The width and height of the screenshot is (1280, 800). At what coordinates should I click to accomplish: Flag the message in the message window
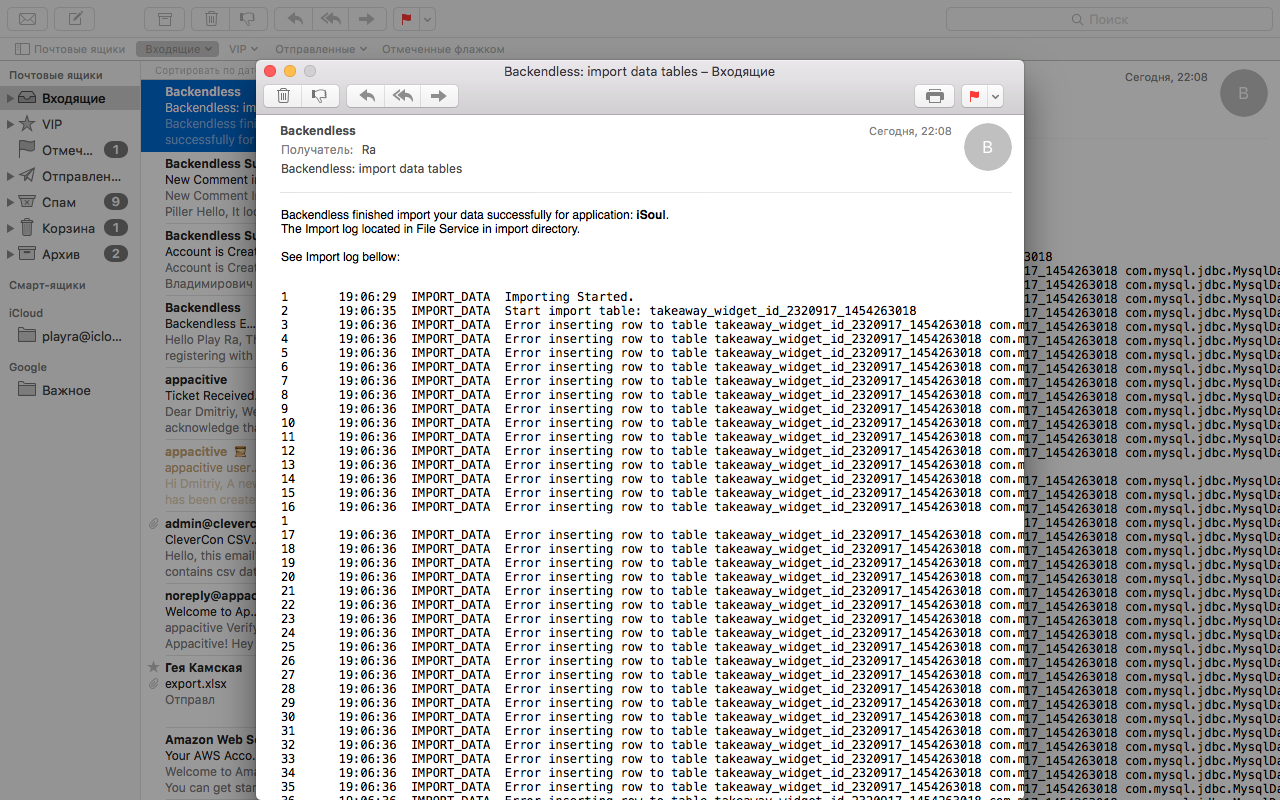(975, 96)
